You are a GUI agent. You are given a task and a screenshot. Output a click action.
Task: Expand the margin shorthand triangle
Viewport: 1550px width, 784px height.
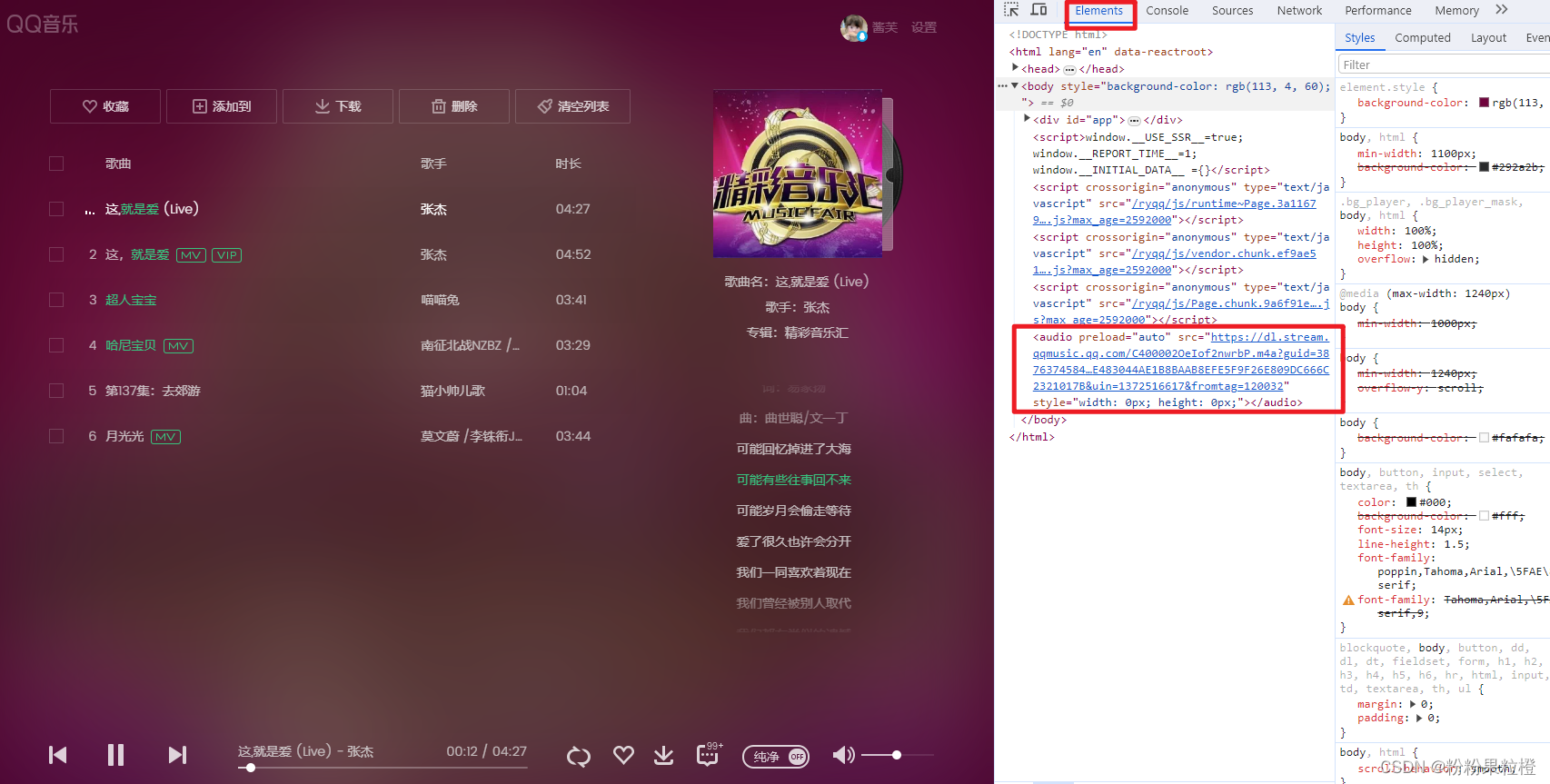pos(1413,704)
